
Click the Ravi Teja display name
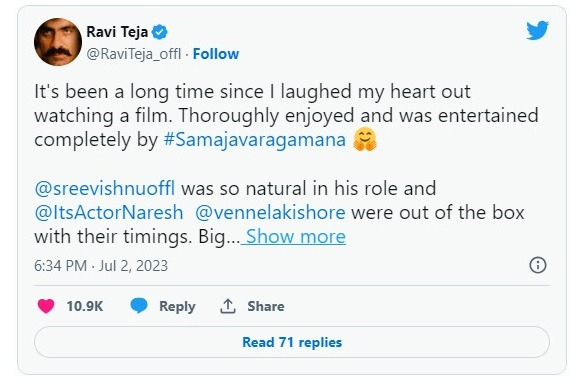(117, 32)
